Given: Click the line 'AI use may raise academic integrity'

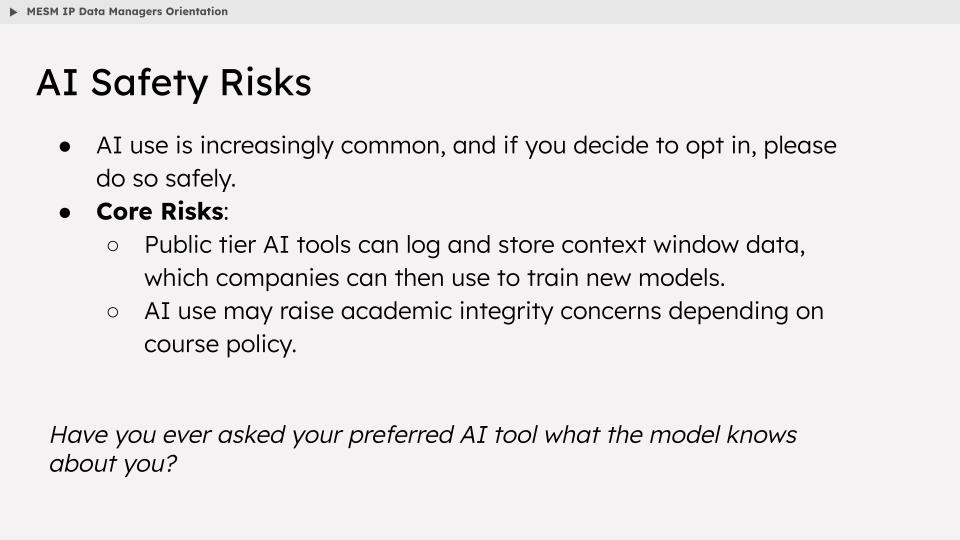Looking at the screenshot, I should click(x=484, y=312).
